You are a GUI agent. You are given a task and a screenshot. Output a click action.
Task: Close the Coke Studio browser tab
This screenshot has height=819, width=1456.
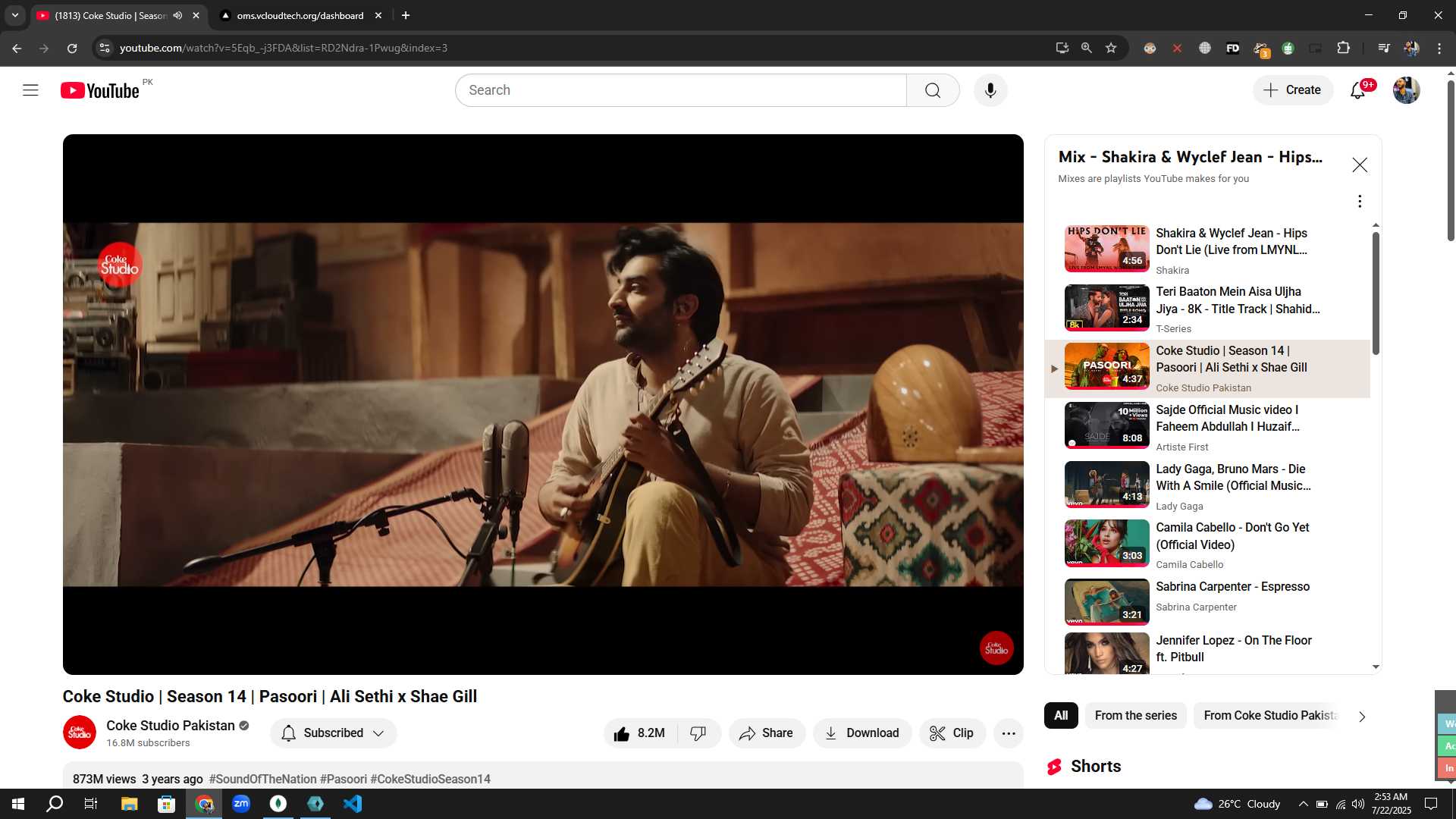pos(196,15)
